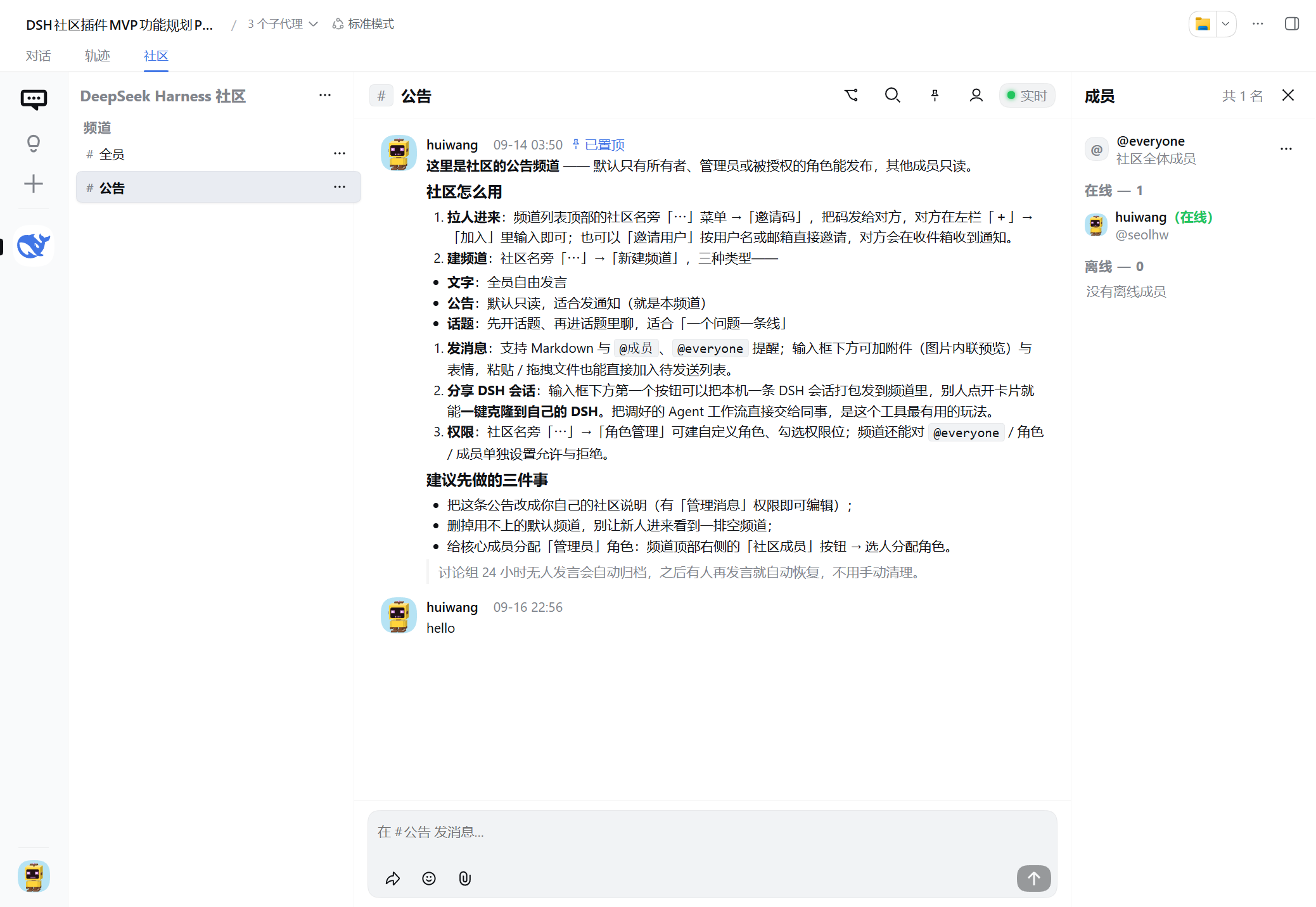This screenshot has height=907, width=1316.
Task: Click the 共 1 名 member count
Action: [1243, 96]
